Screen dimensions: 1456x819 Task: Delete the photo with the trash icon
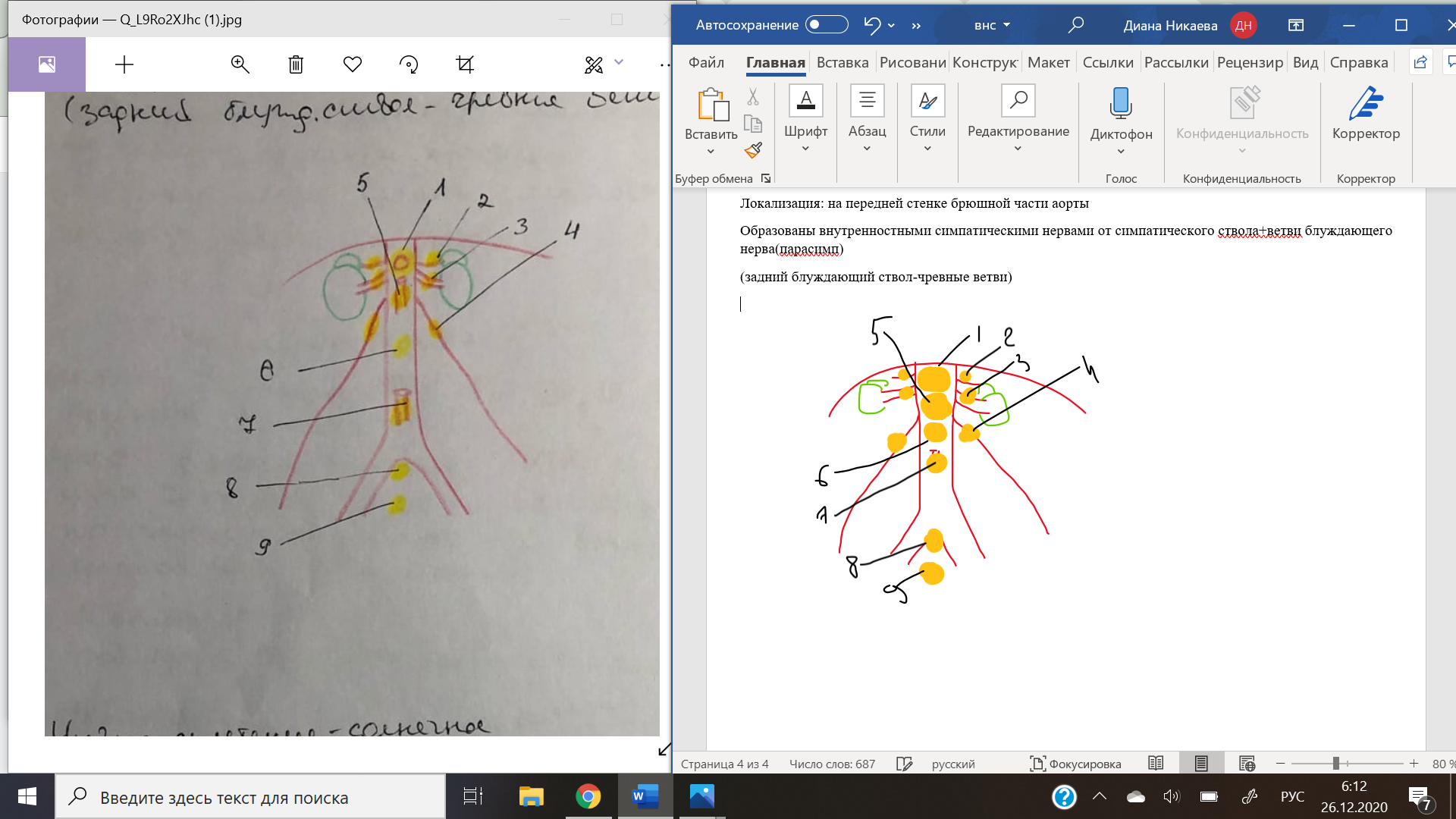[296, 64]
